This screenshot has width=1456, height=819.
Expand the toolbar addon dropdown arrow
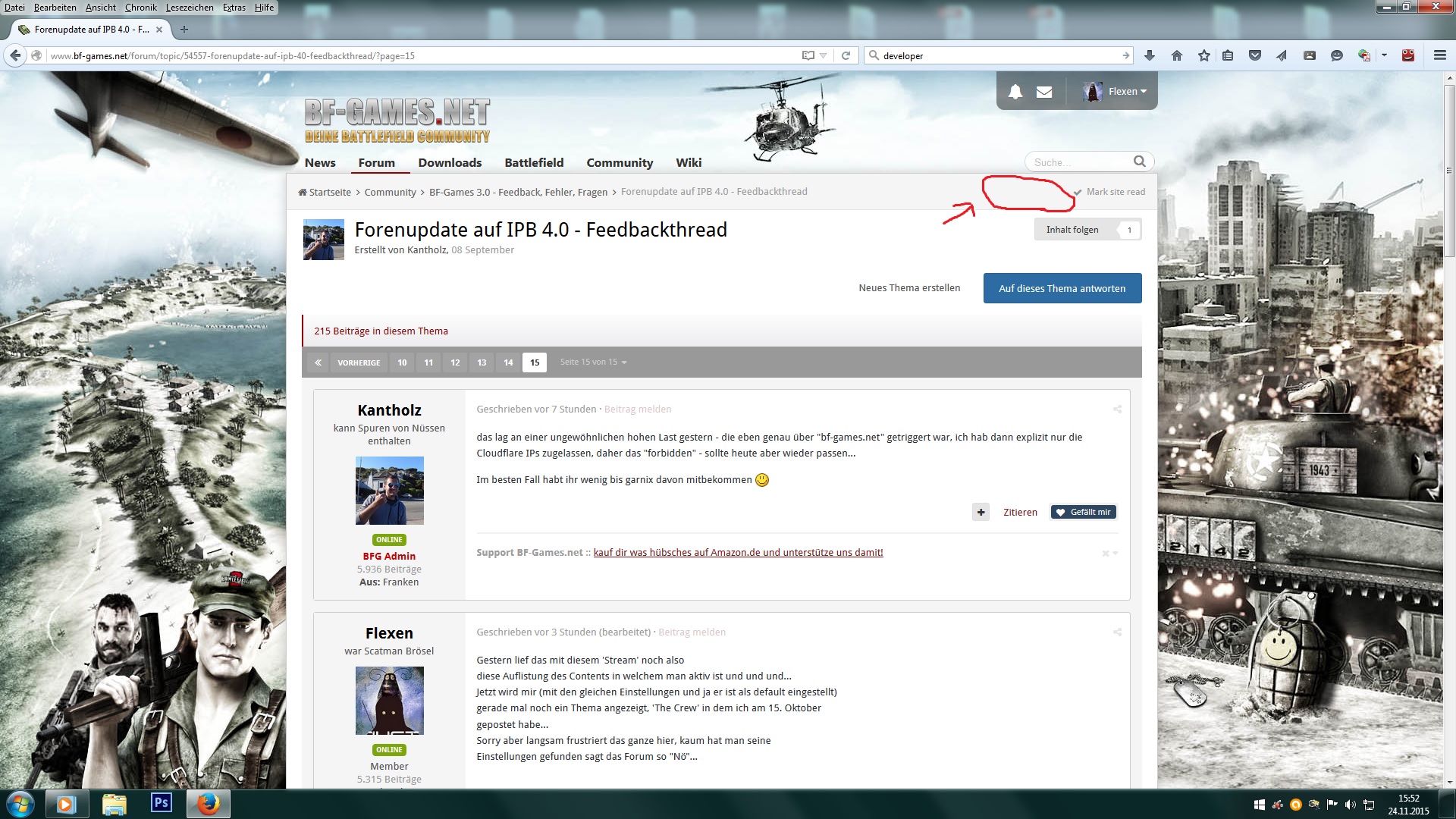pyautogui.click(x=1384, y=55)
